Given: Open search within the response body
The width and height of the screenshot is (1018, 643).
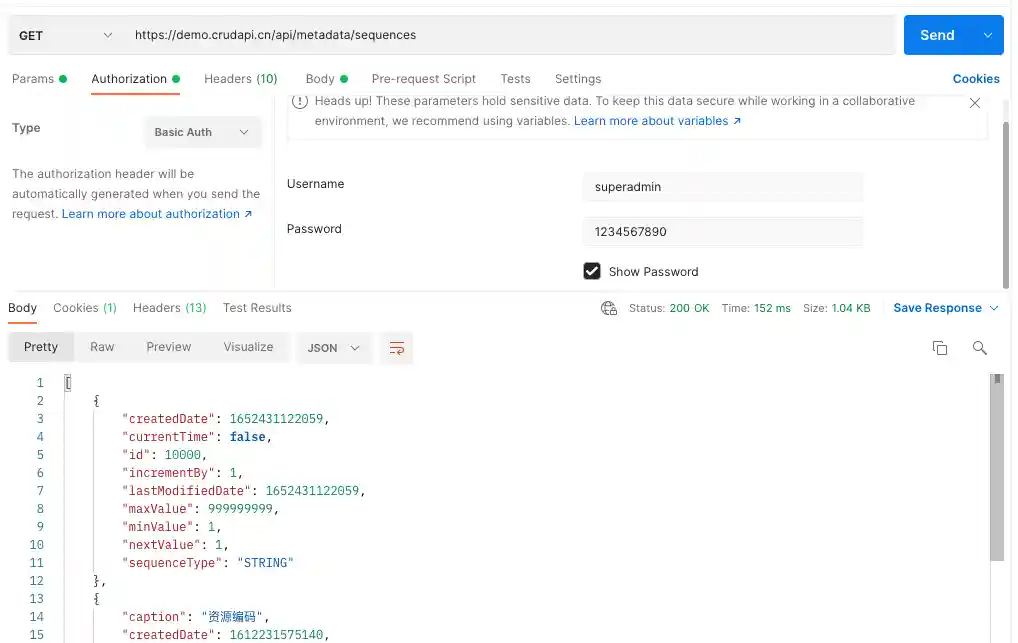Looking at the screenshot, I should click(979, 347).
